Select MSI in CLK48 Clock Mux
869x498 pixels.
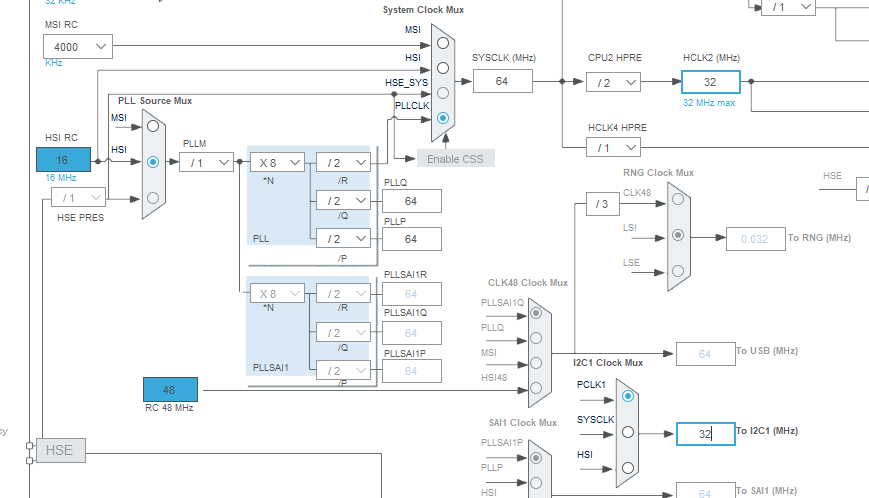536,363
